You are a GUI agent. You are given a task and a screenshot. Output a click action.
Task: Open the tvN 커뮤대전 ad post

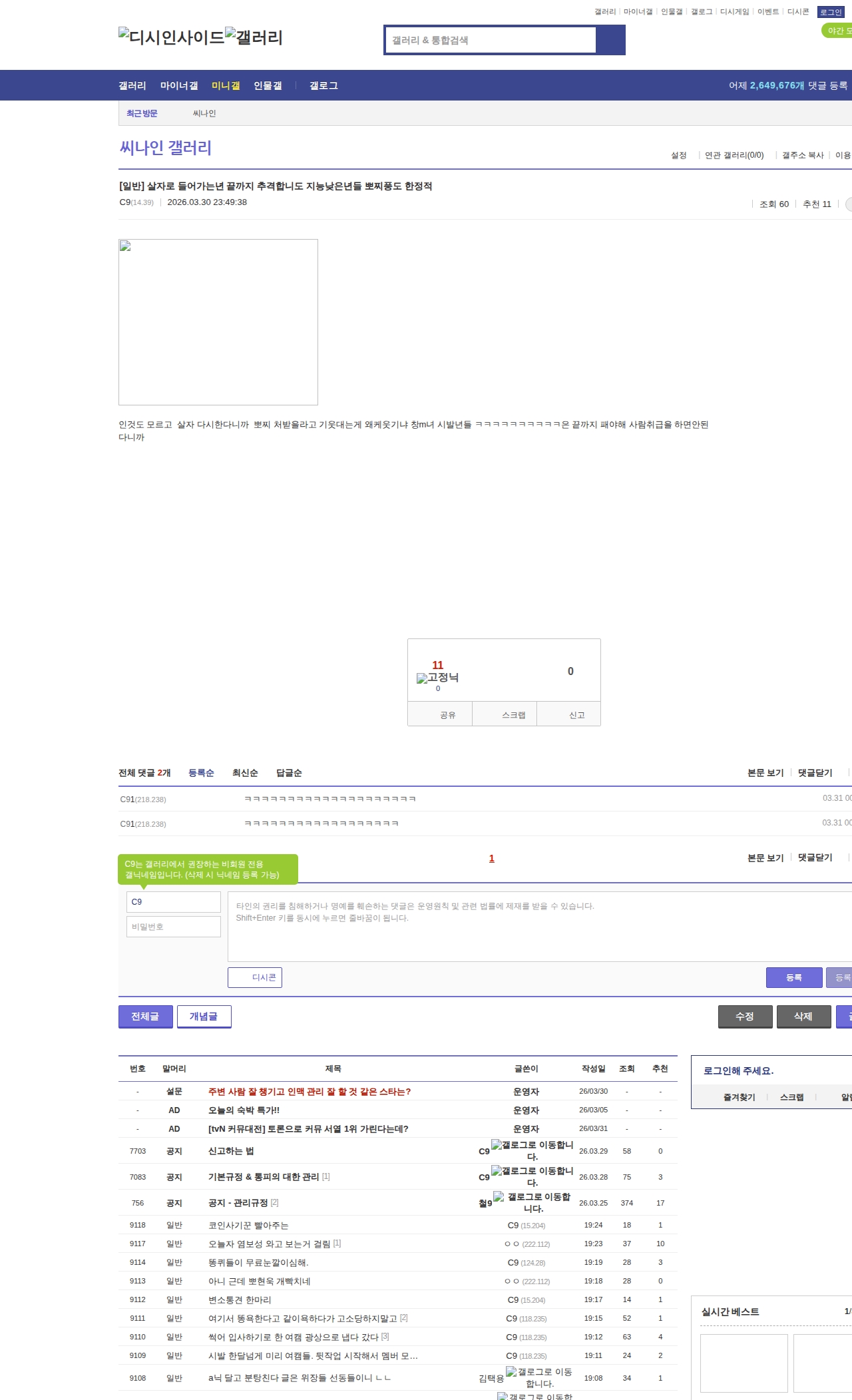tap(308, 1129)
